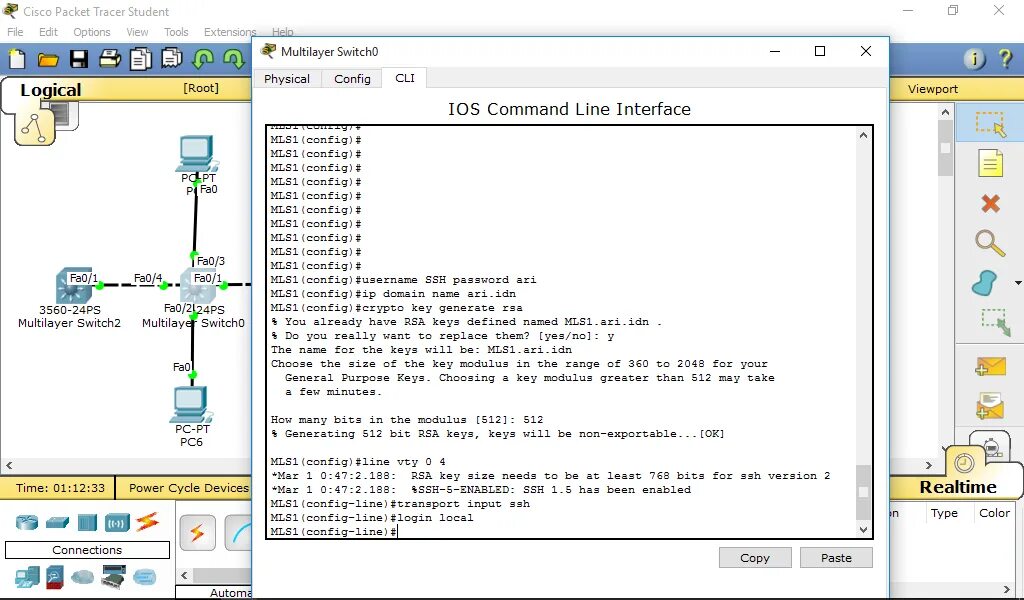
Task: Save the project with the floppy disk icon
Action: (79, 59)
